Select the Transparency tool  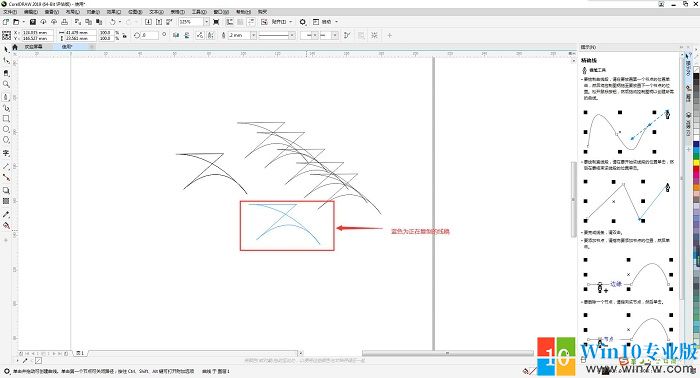[x=6, y=201]
